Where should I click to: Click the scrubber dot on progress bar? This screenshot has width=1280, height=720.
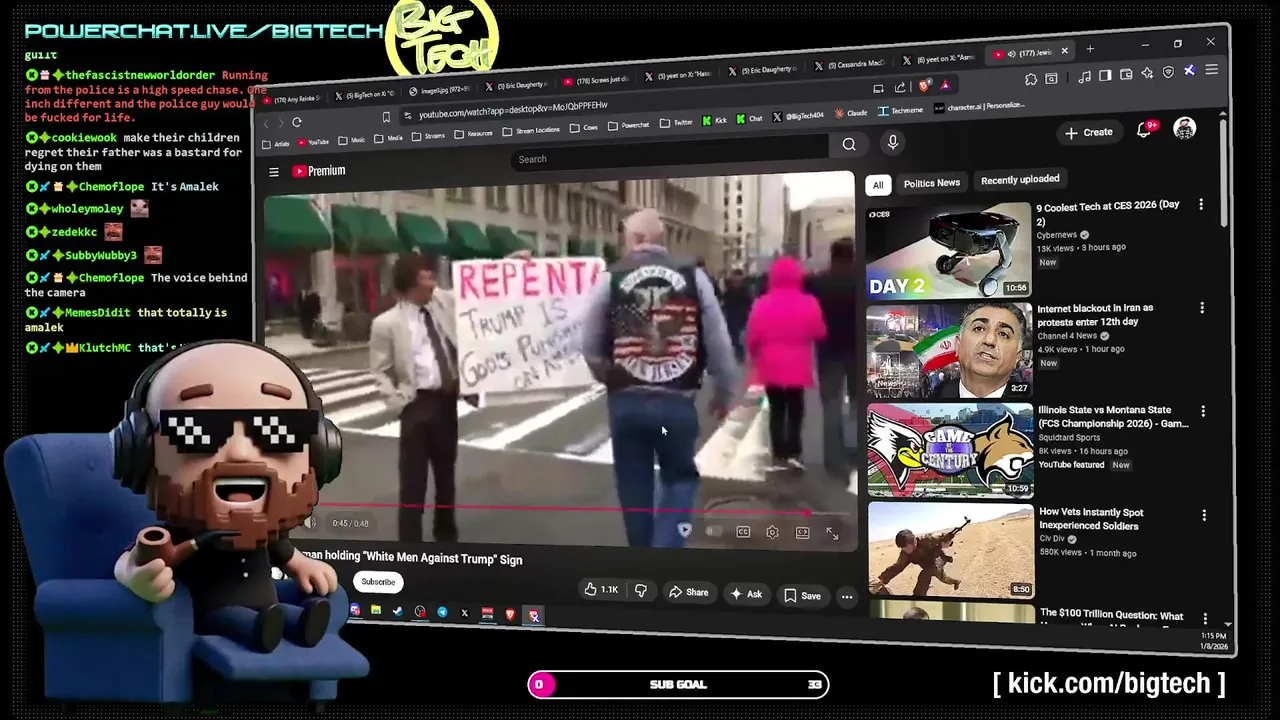pos(807,513)
